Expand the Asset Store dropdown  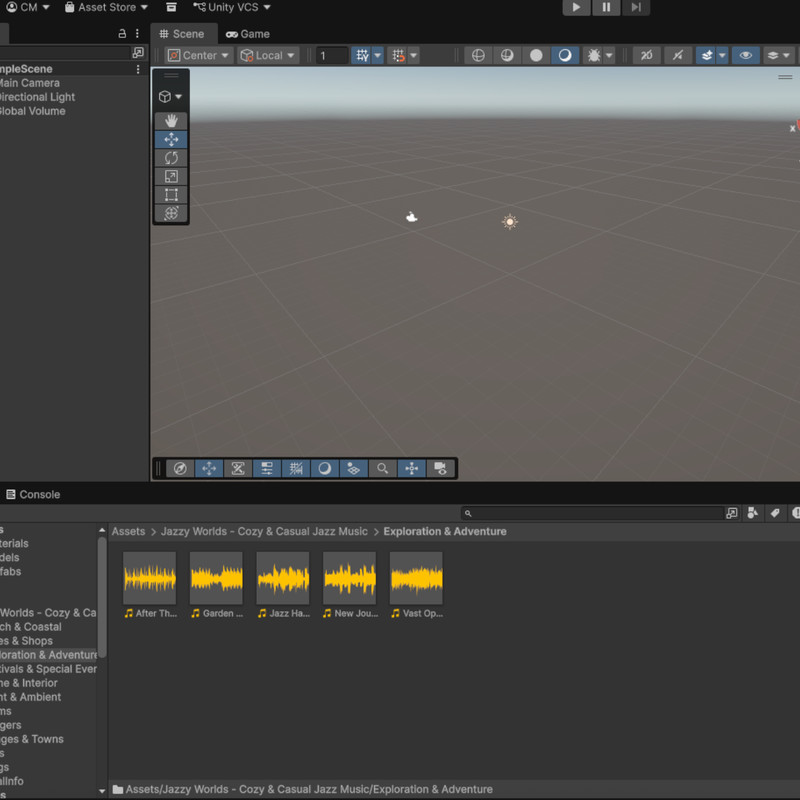point(106,7)
